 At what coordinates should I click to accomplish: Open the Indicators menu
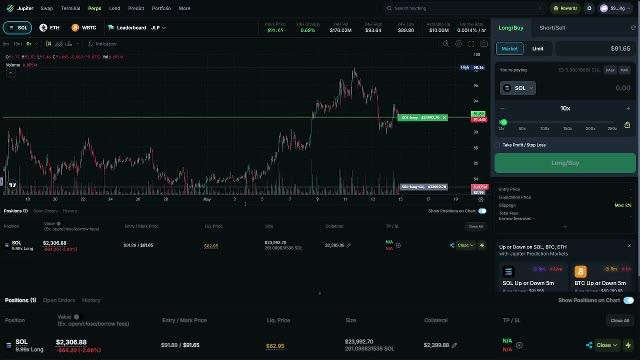[102, 44]
